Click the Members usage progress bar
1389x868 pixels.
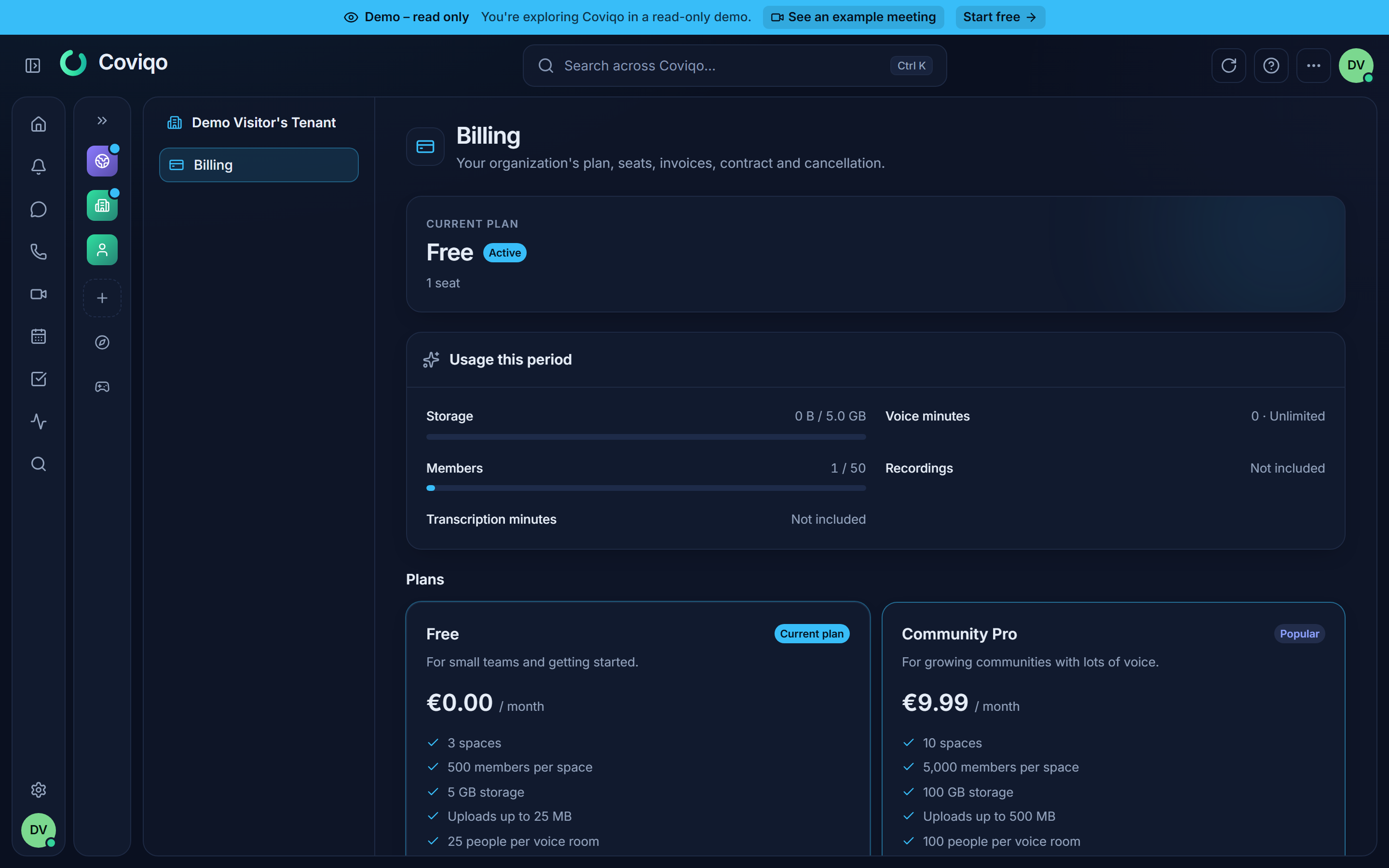[x=646, y=488]
